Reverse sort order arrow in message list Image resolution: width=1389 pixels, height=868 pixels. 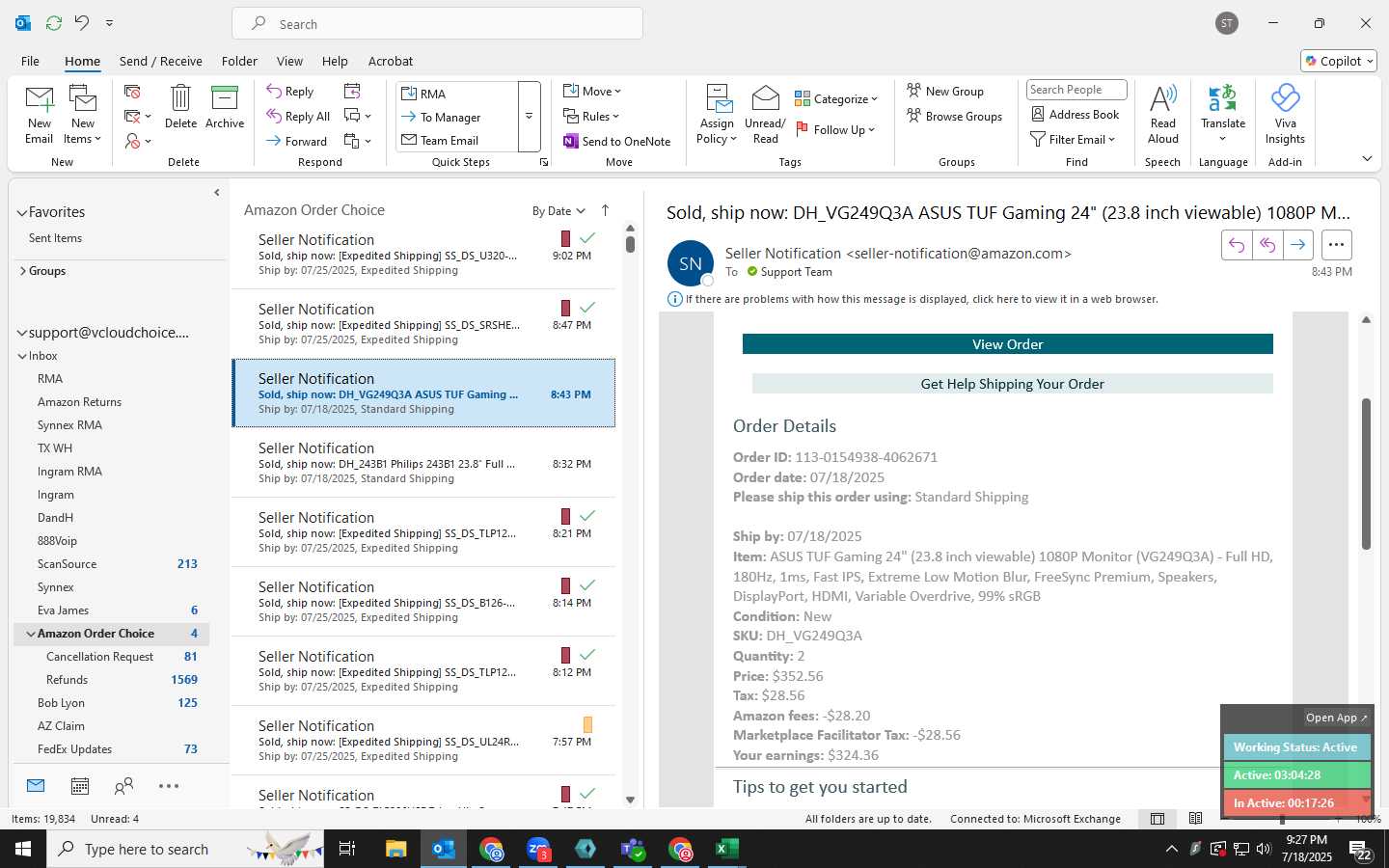pos(605,210)
